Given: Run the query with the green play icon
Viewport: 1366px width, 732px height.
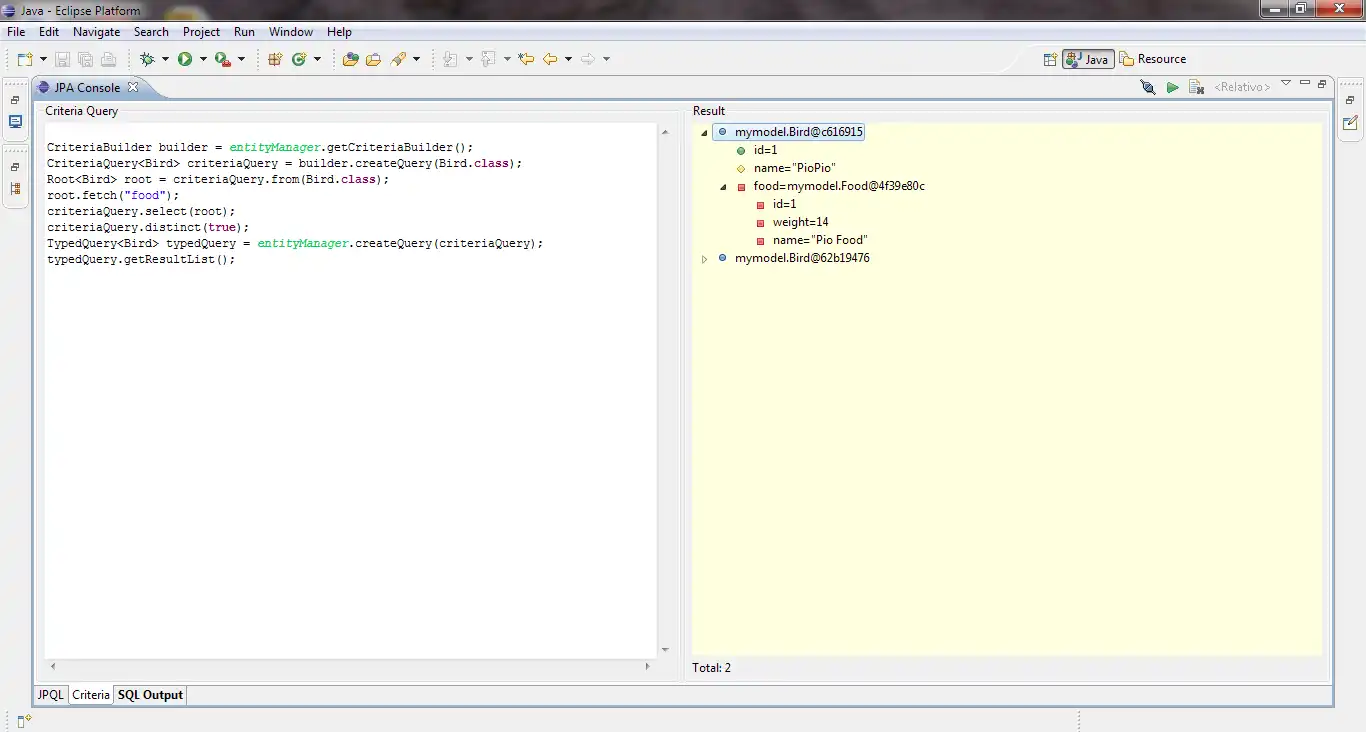Looking at the screenshot, I should (1172, 88).
